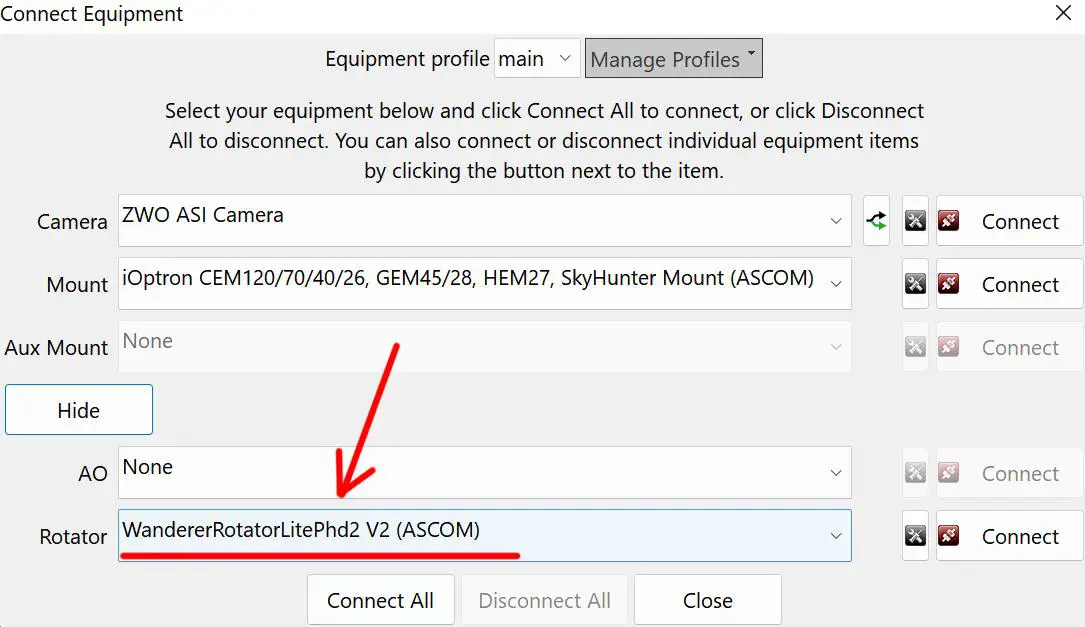Hide the extra equipment rows
1085x627 pixels.
(79, 410)
